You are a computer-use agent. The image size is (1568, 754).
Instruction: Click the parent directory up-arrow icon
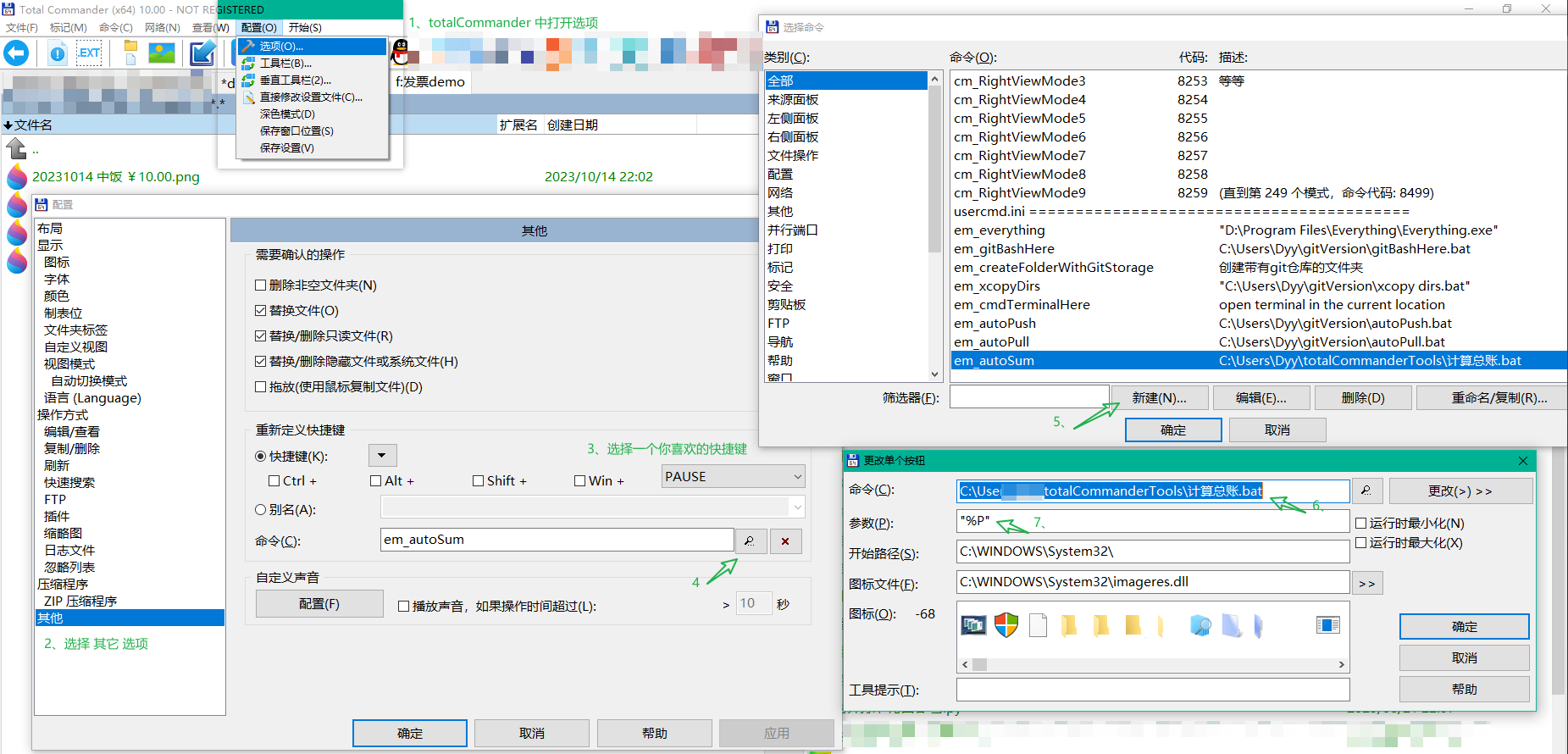(x=17, y=149)
